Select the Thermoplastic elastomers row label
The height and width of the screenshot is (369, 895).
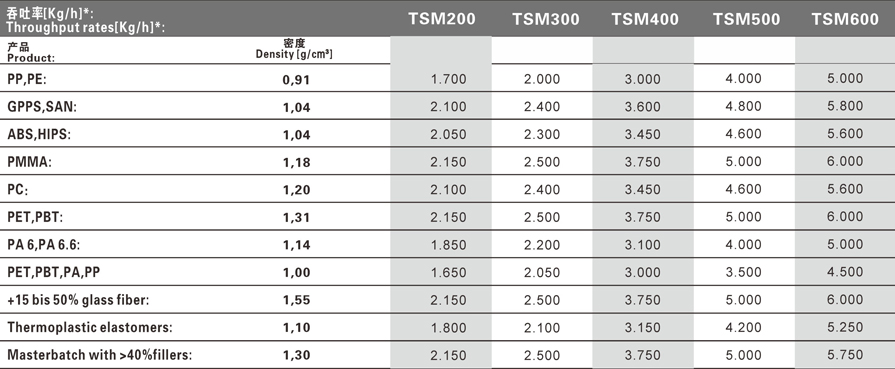(90, 327)
